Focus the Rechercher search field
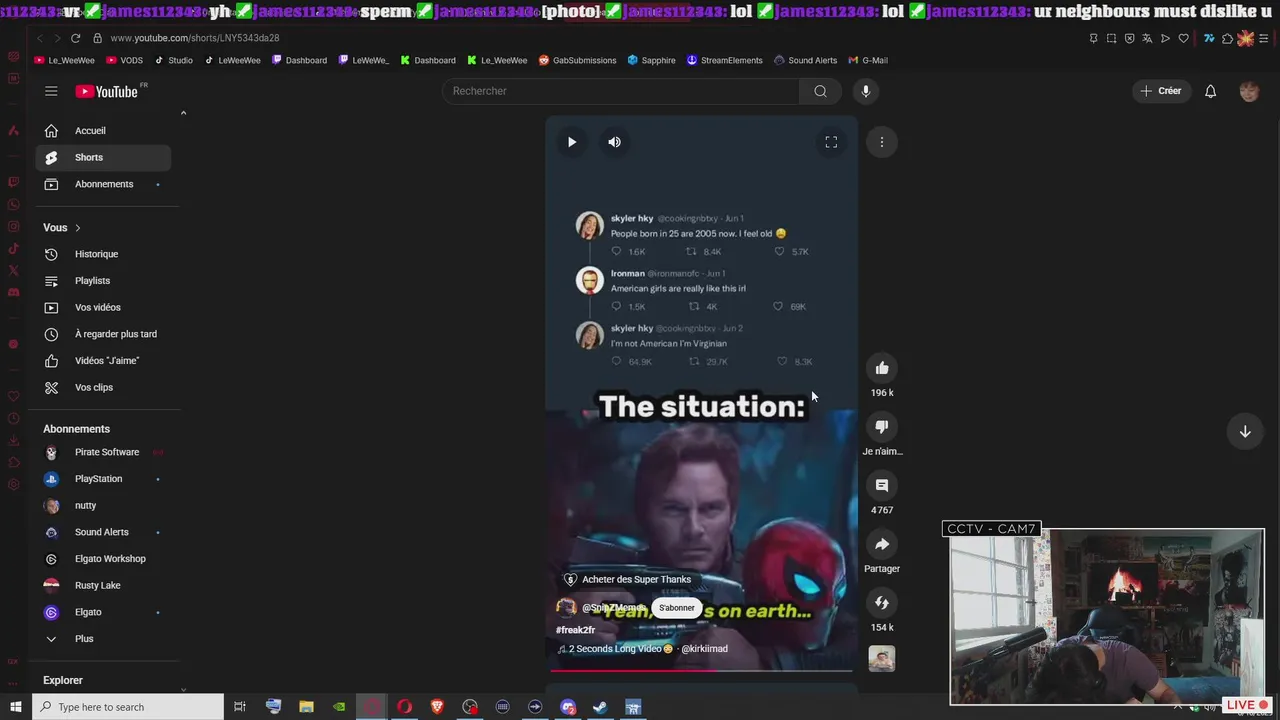The image size is (1280, 720). 620,91
